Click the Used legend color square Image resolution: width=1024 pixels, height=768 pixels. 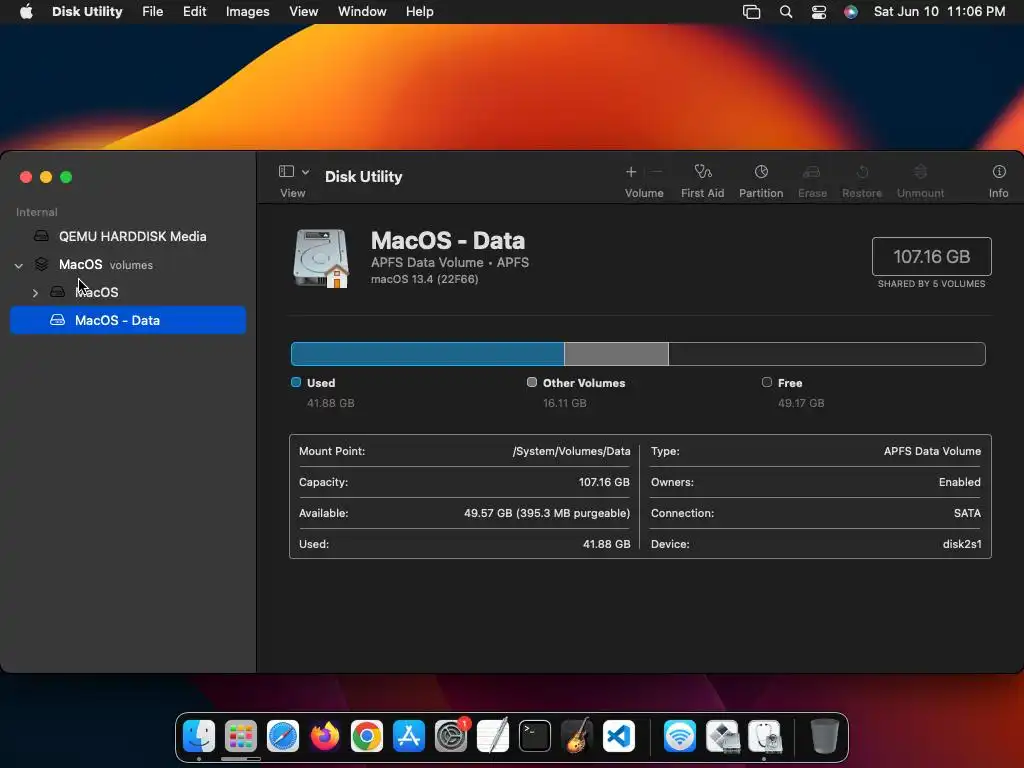[x=296, y=382]
